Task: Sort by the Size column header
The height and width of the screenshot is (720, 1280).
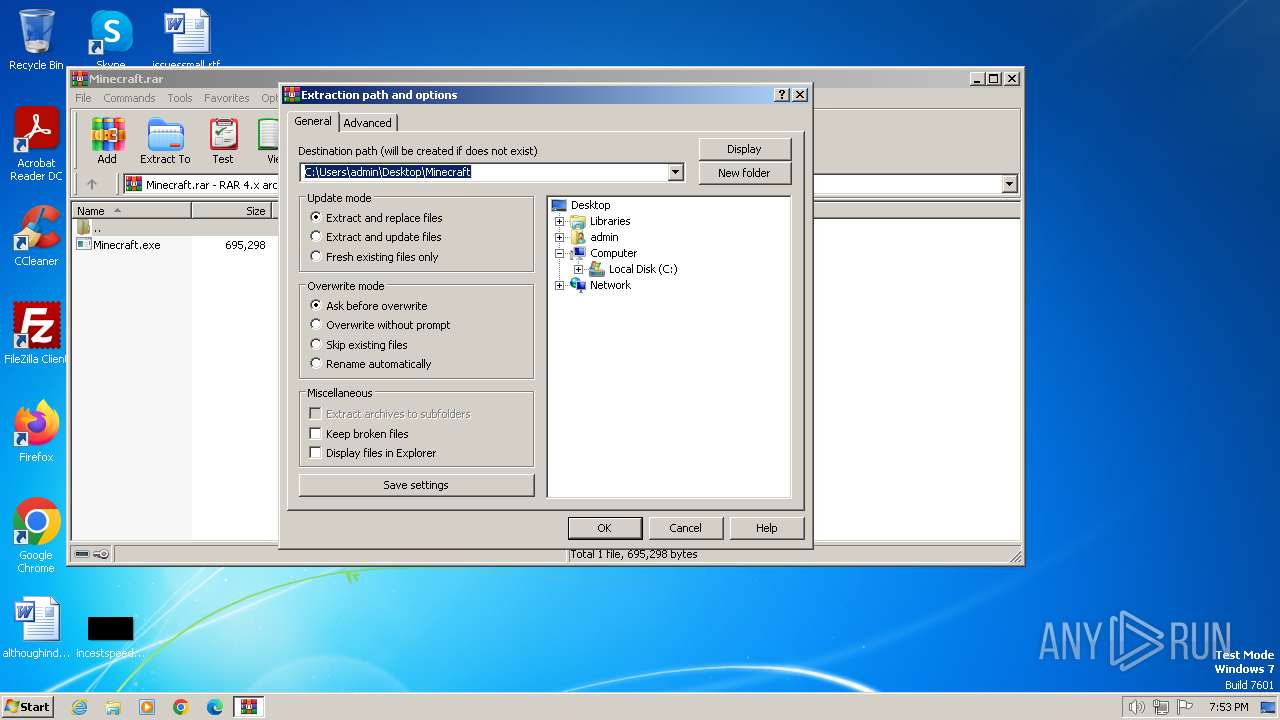Action: coord(233,211)
